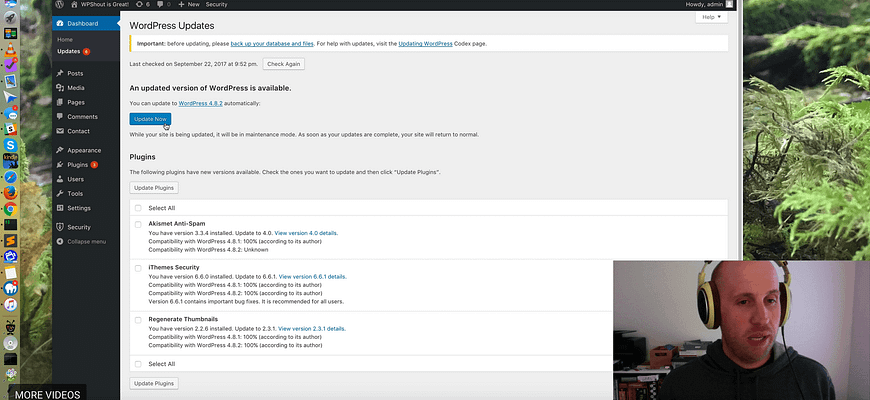Open the + New menu in the admin bar

tap(189, 4)
